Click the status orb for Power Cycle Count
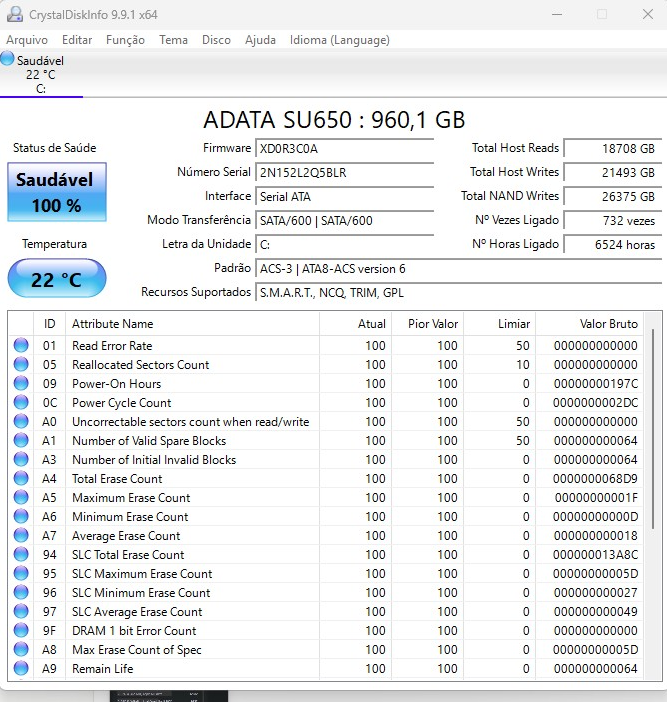Screen dimensions: 667x702 coord(21,402)
